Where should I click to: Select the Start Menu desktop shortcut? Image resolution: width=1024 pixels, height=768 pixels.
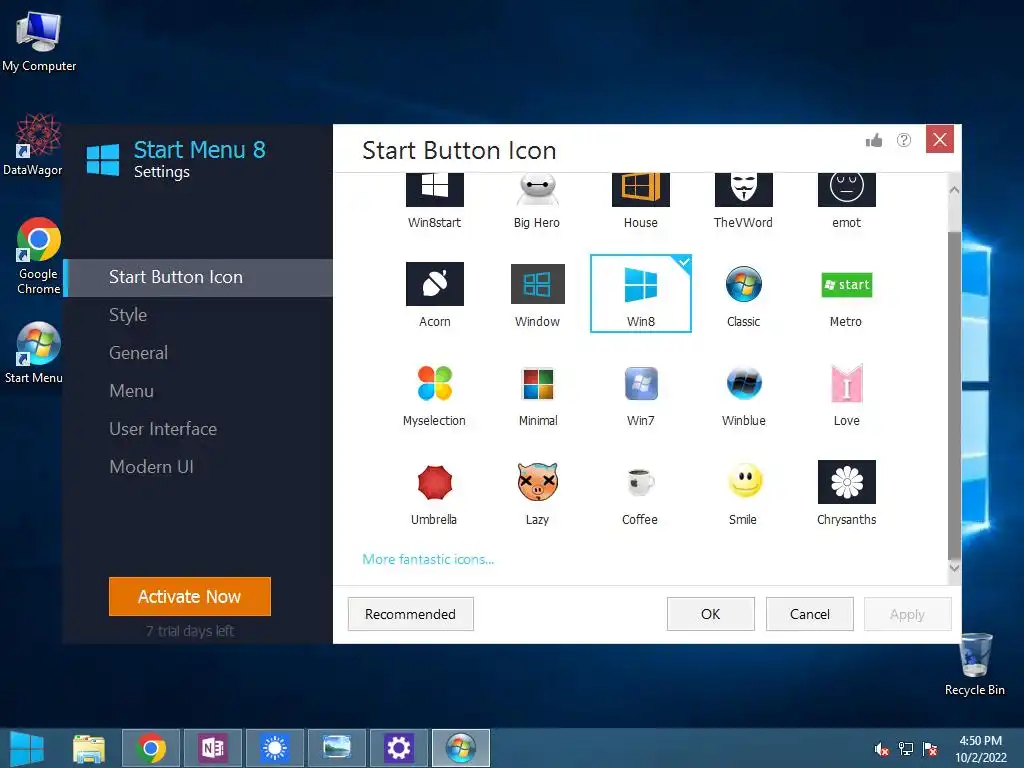[34, 353]
